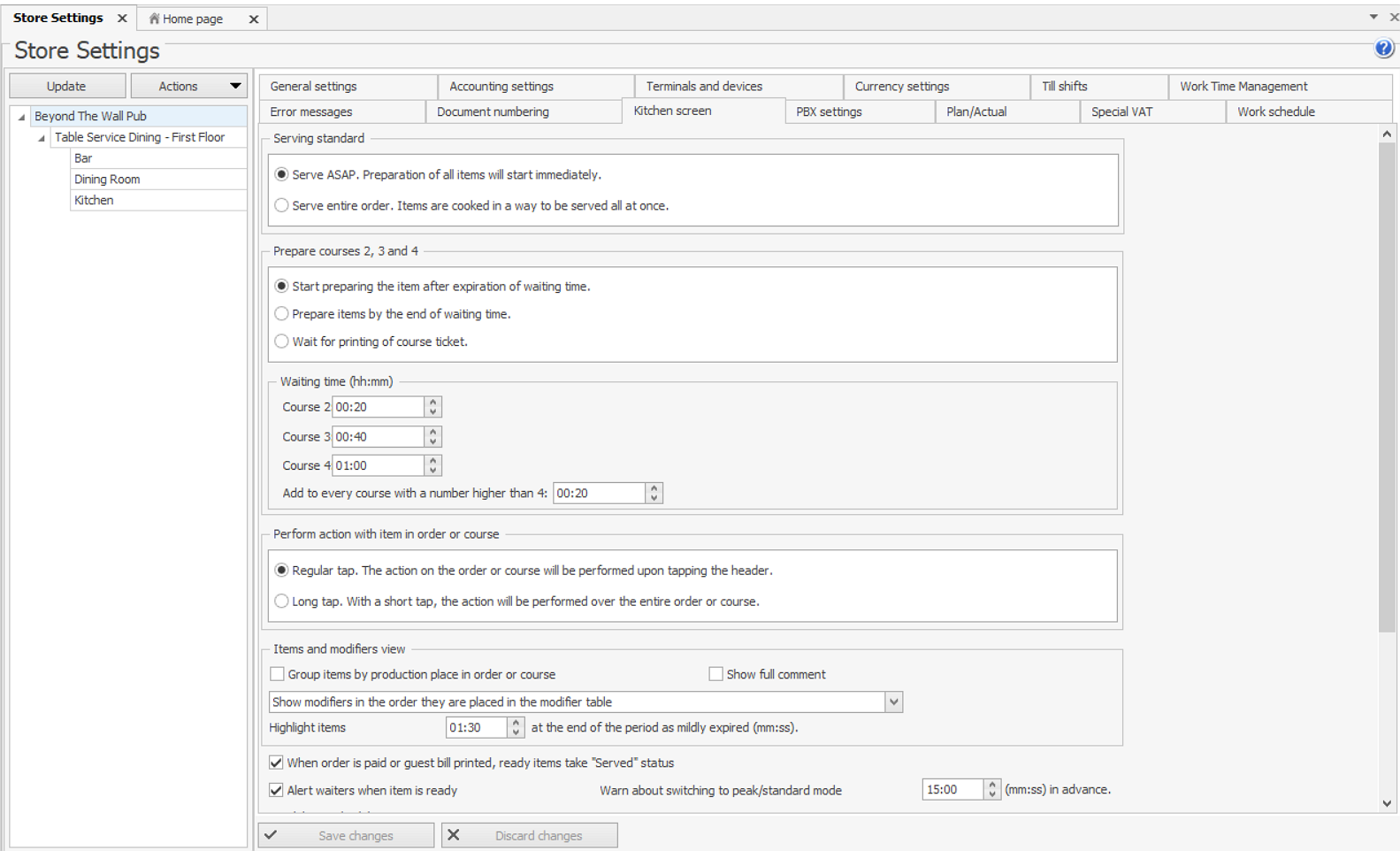Open the Terminals and devices tab
The image size is (1400, 851).
pos(704,86)
